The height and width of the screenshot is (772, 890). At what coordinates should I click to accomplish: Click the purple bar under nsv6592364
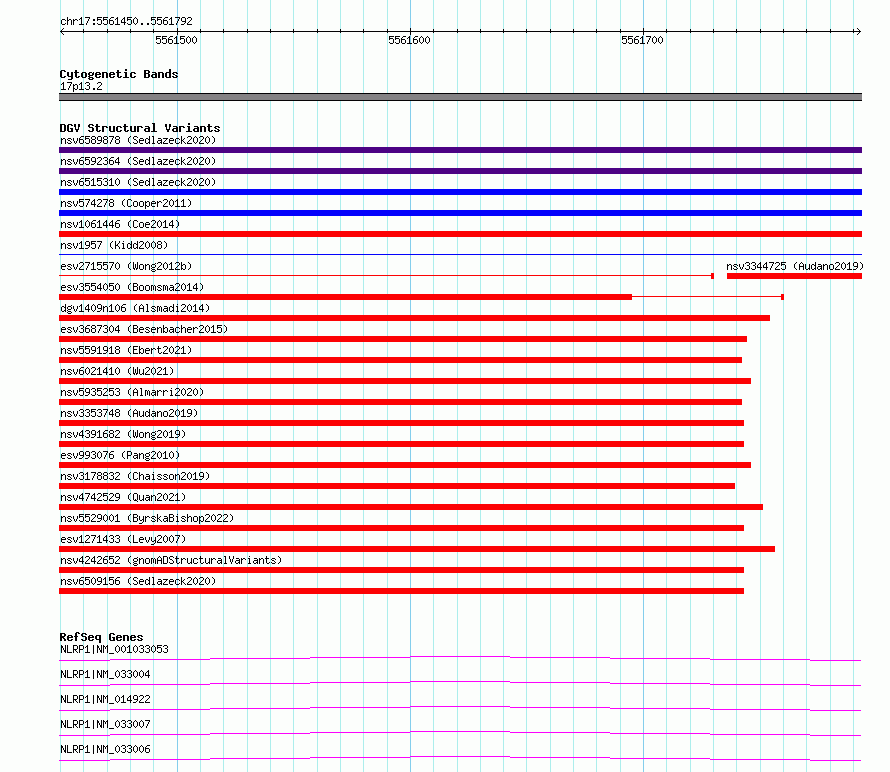[460, 171]
